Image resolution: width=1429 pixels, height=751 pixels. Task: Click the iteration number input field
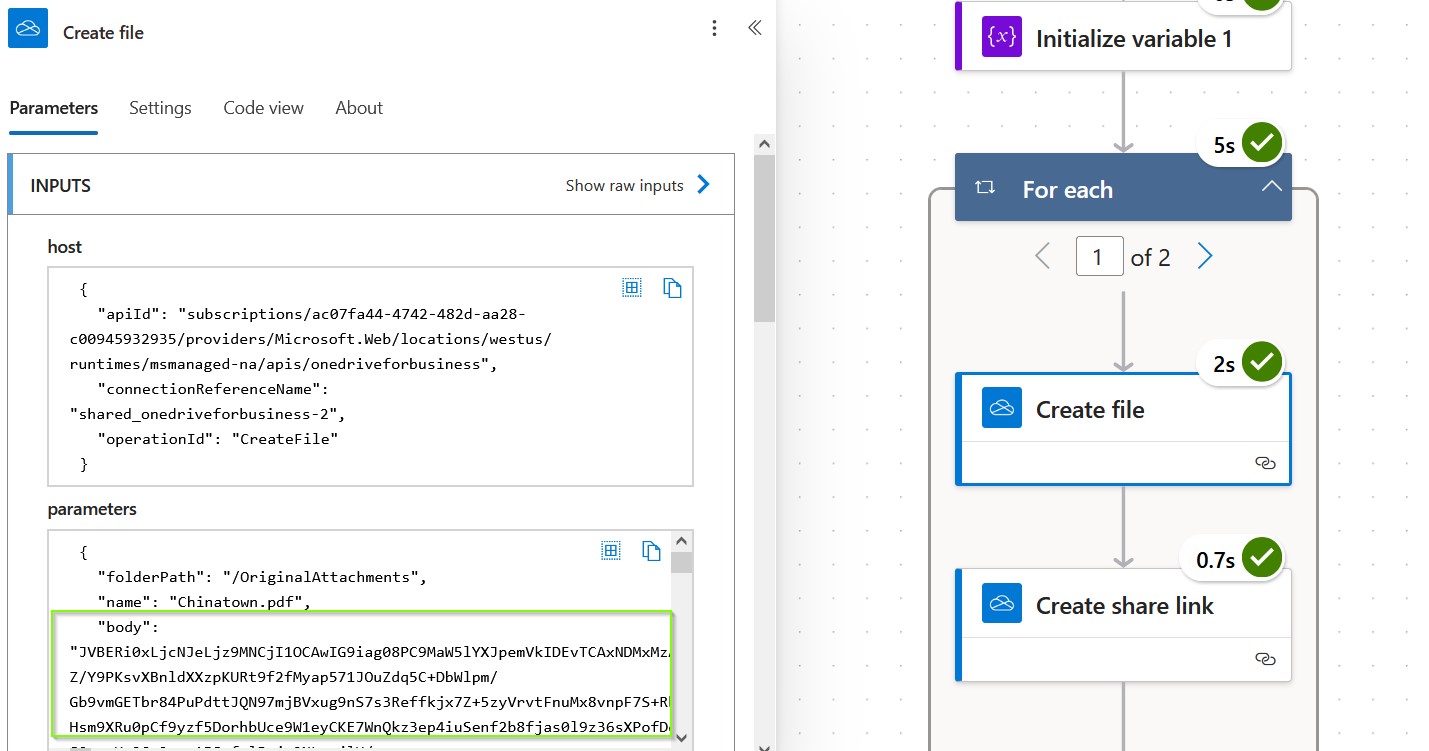pyautogui.click(x=1100, y=257)
